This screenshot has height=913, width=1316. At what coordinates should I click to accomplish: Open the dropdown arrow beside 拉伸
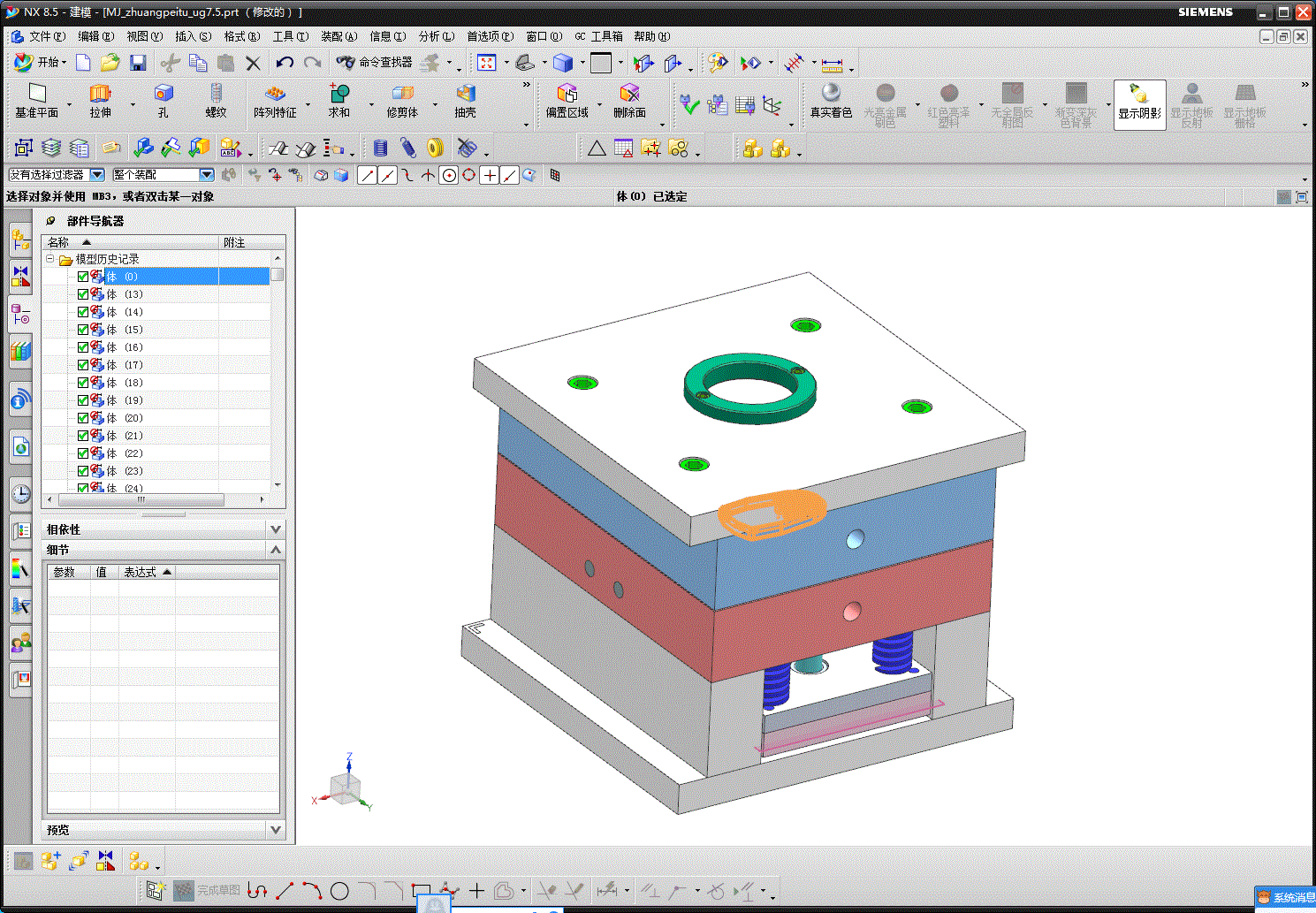tap(133, 104)
